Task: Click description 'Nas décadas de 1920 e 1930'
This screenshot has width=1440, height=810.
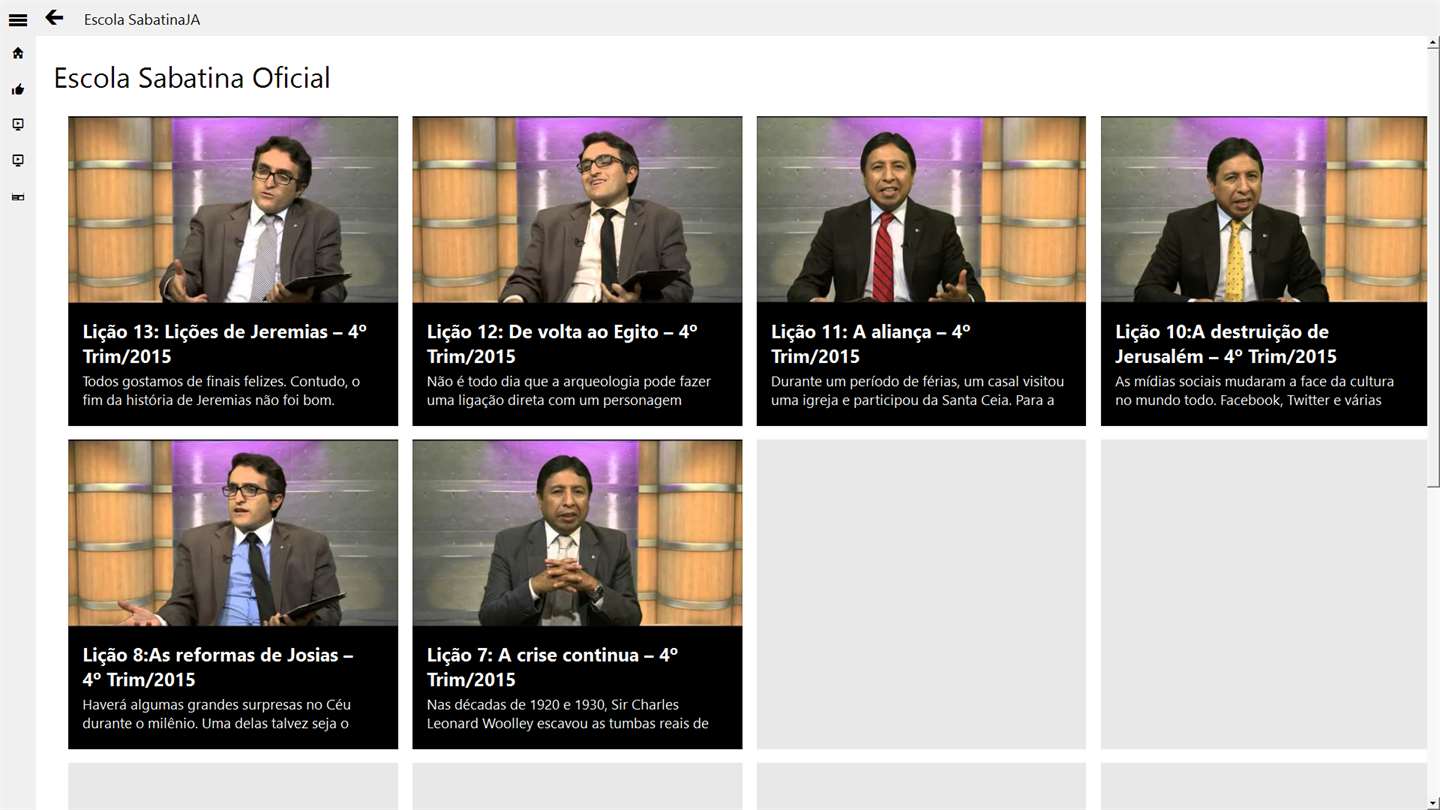Action: click(568, 714)
